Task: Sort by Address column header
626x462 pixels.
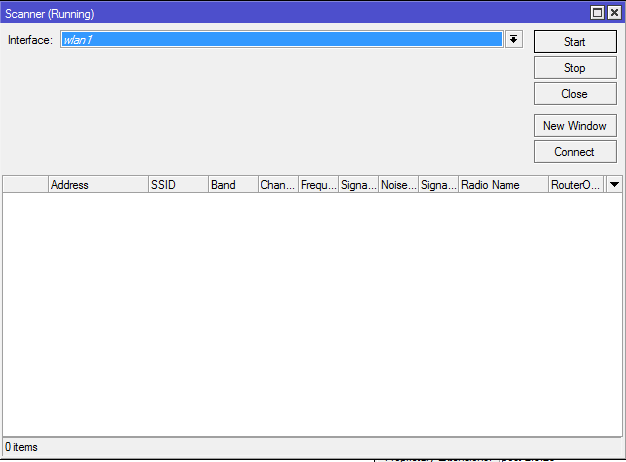Action: click(x=98, y=184)
